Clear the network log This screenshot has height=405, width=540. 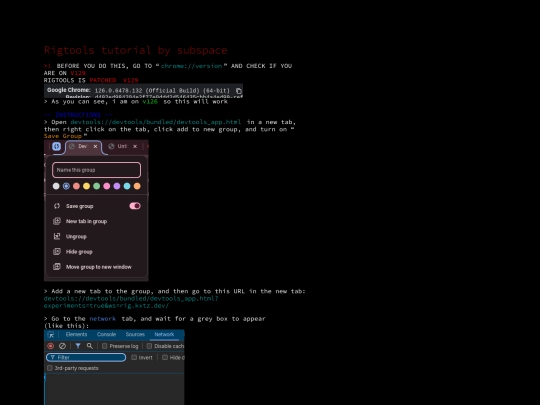coord(62,346)
